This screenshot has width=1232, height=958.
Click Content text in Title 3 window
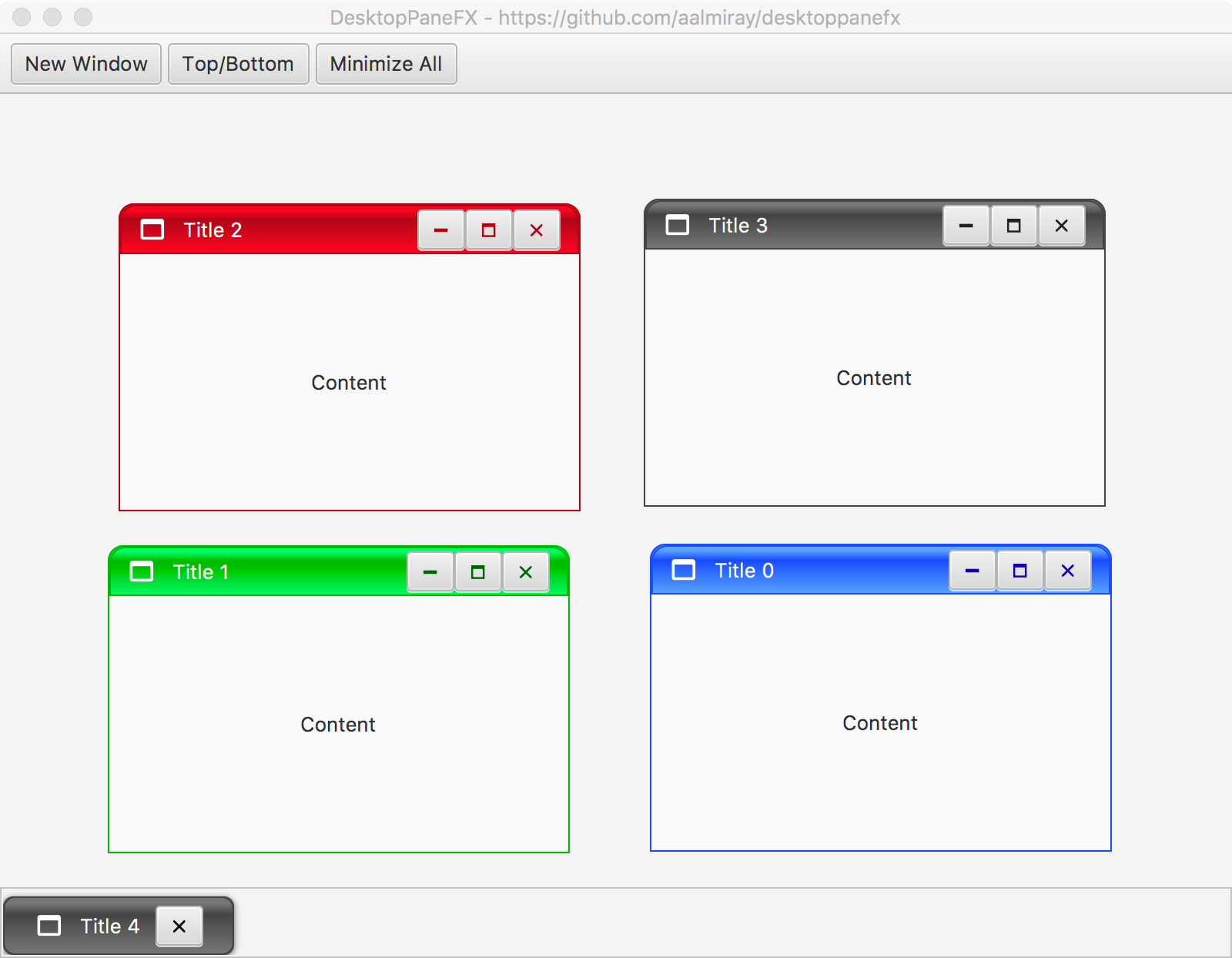click(874, 378)
